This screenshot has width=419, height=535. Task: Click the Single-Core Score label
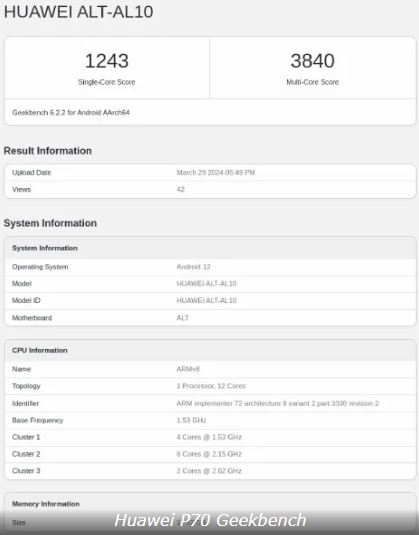pos(106,82)
